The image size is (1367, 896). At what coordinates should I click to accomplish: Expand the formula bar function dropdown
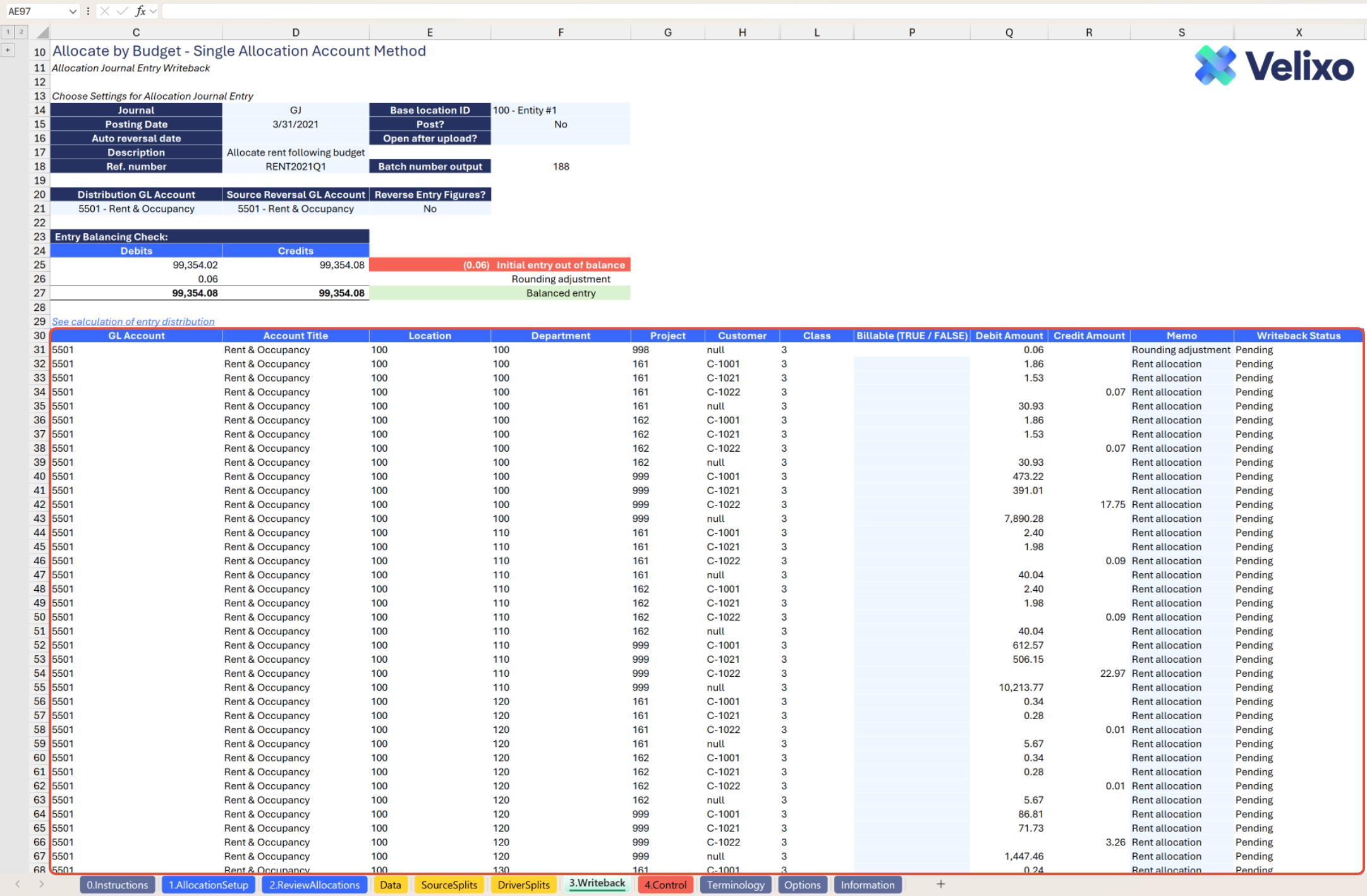[x=154, y=11]
